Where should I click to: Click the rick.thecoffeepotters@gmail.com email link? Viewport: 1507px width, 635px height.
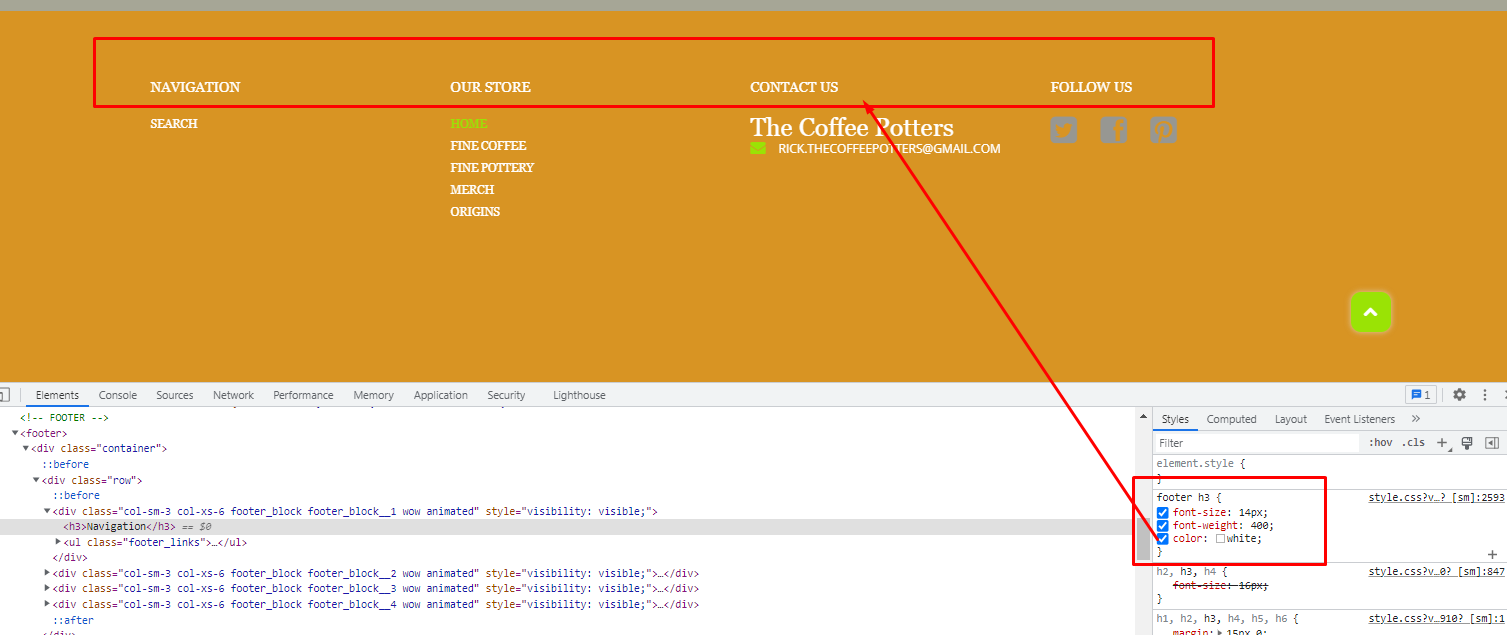pos(889,149)
